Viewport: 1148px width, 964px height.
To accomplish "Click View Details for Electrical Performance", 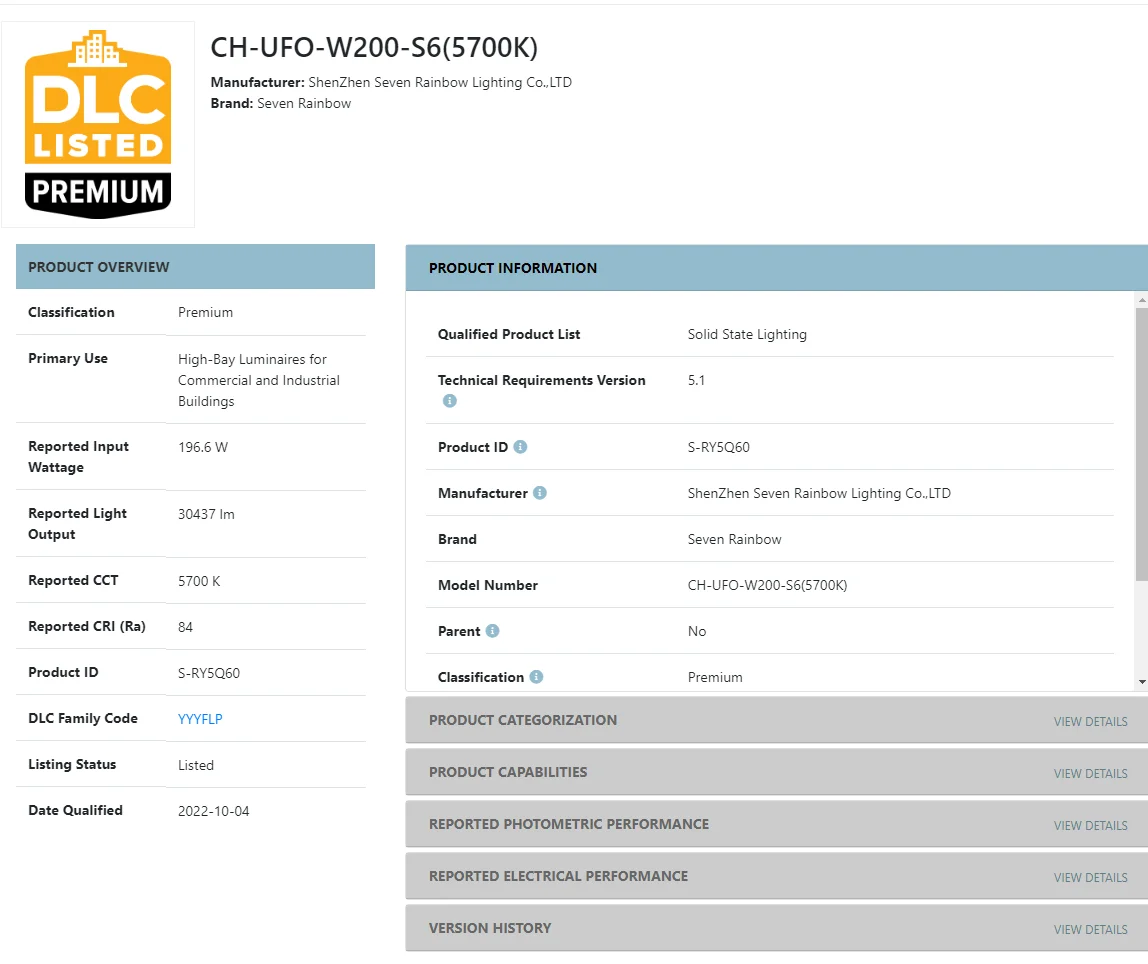I will tap(1090, 877).
